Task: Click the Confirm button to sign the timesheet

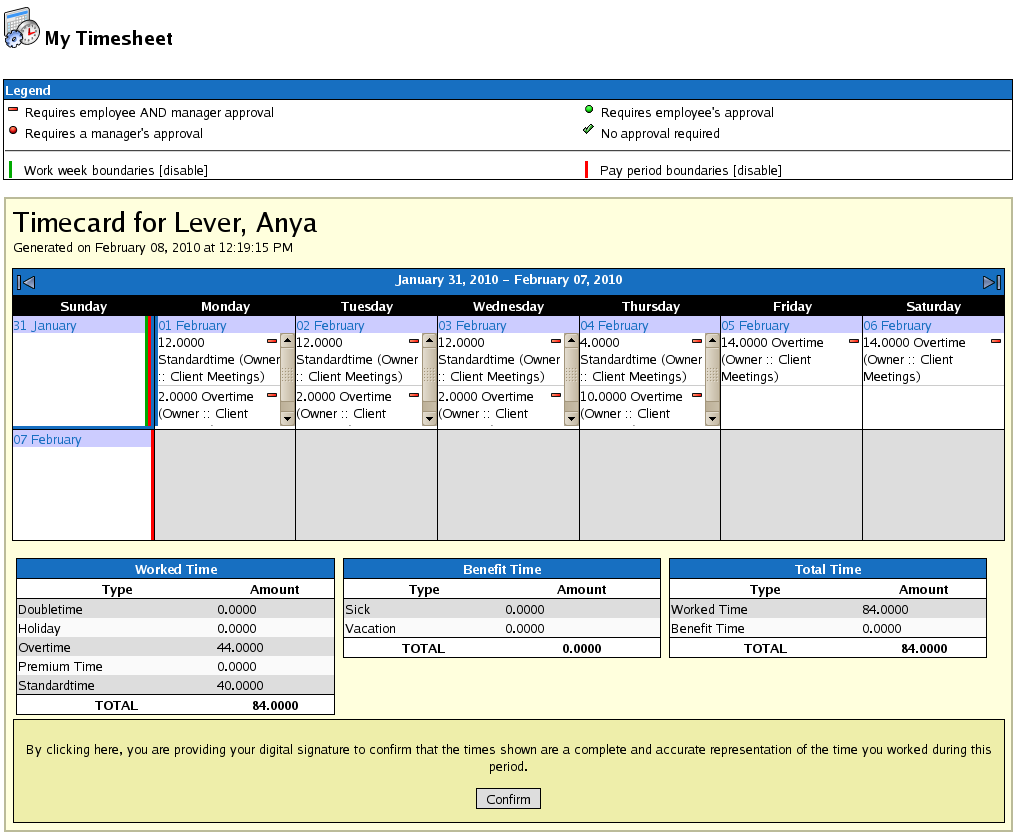Action: [508, 798]
